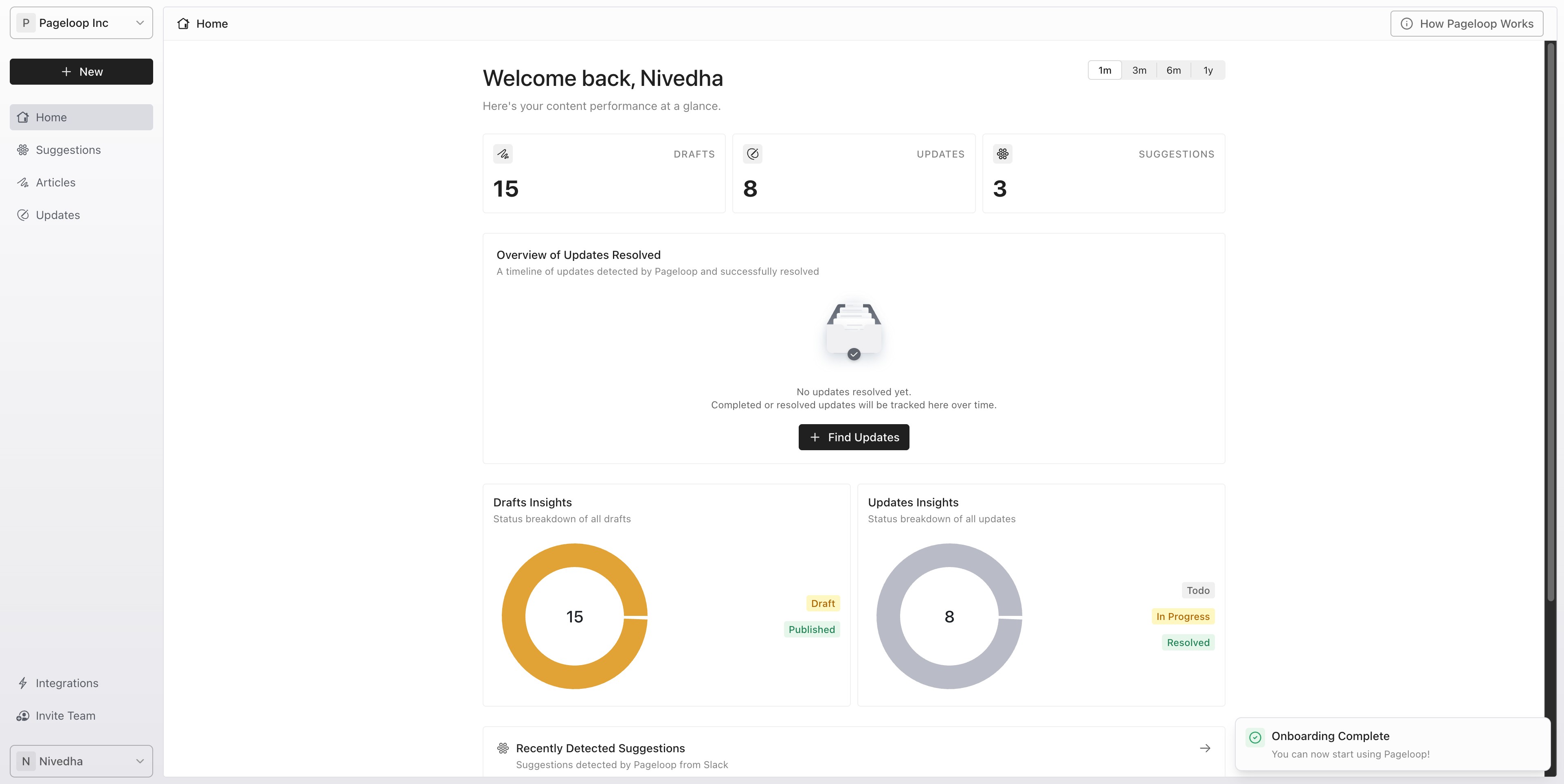Toggle the Draft legend label
The image size is (1564, 784).
coord(823,603)
